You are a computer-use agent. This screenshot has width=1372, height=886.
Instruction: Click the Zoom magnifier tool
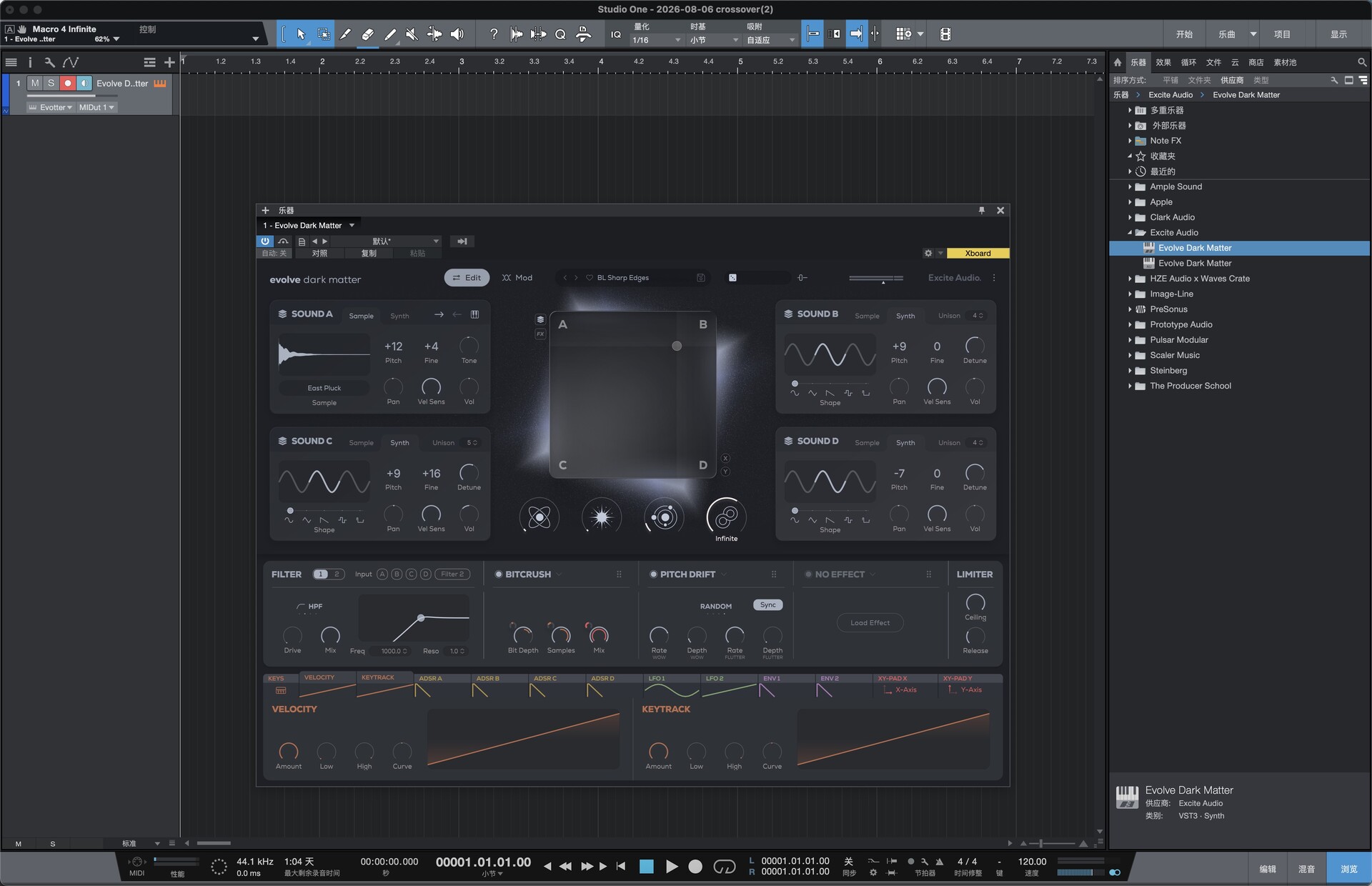coord(560,34)
